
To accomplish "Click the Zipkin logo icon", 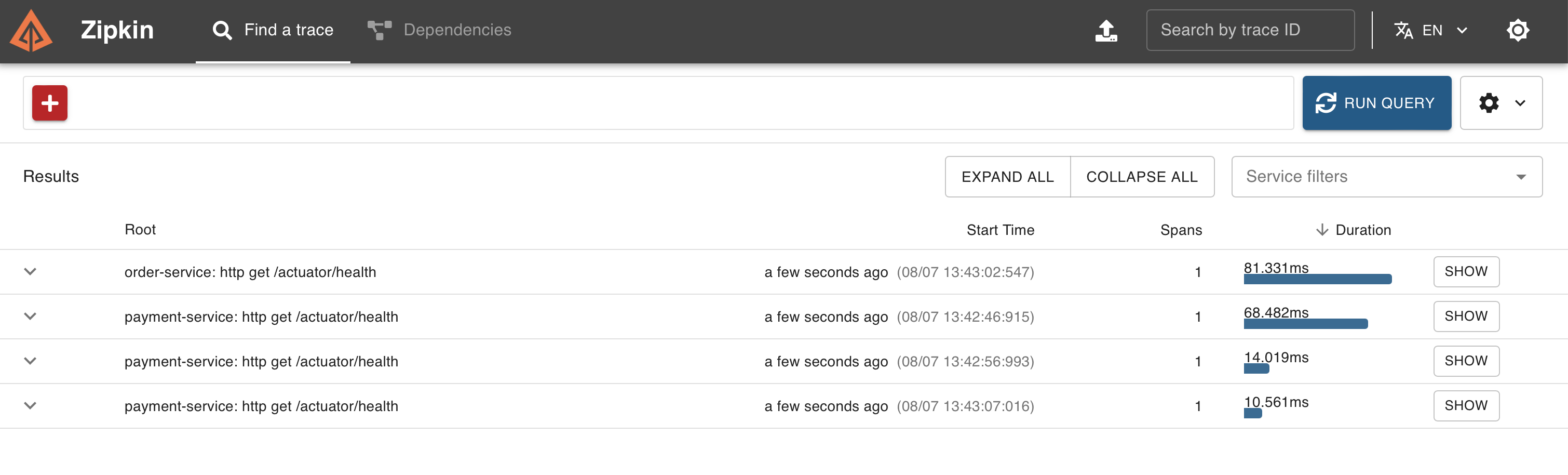I will pyautogui.click(x=31, y=31).
